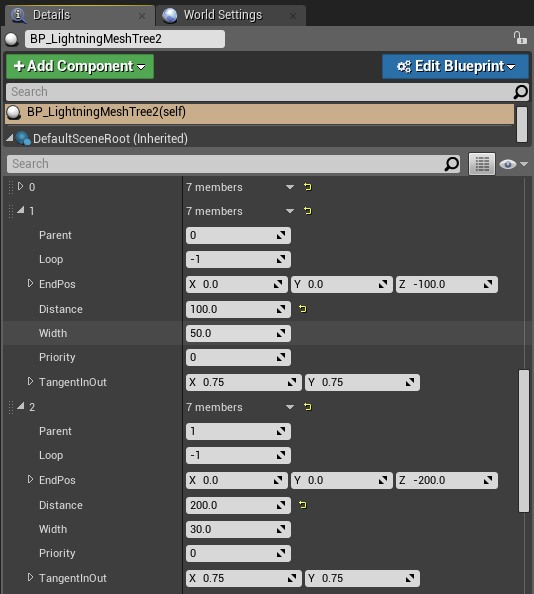Click element 2 Distance field 200.0

point(238,505)
